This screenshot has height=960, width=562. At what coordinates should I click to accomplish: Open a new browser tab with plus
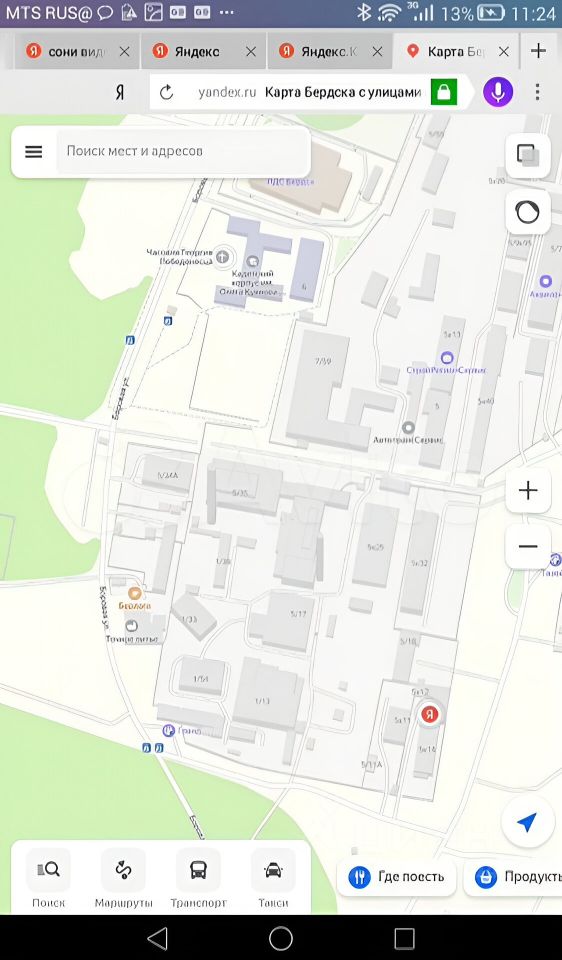click(538, 51)
